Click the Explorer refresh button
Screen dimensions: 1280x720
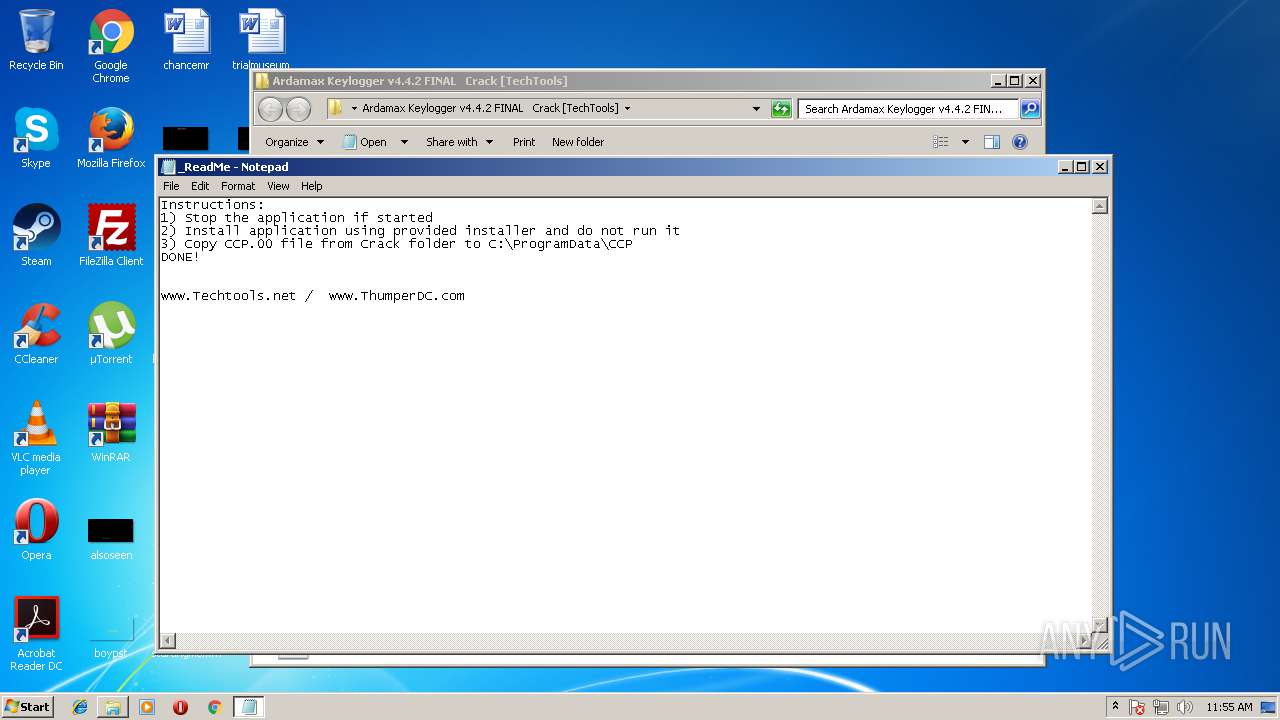[x=781, y=109]
